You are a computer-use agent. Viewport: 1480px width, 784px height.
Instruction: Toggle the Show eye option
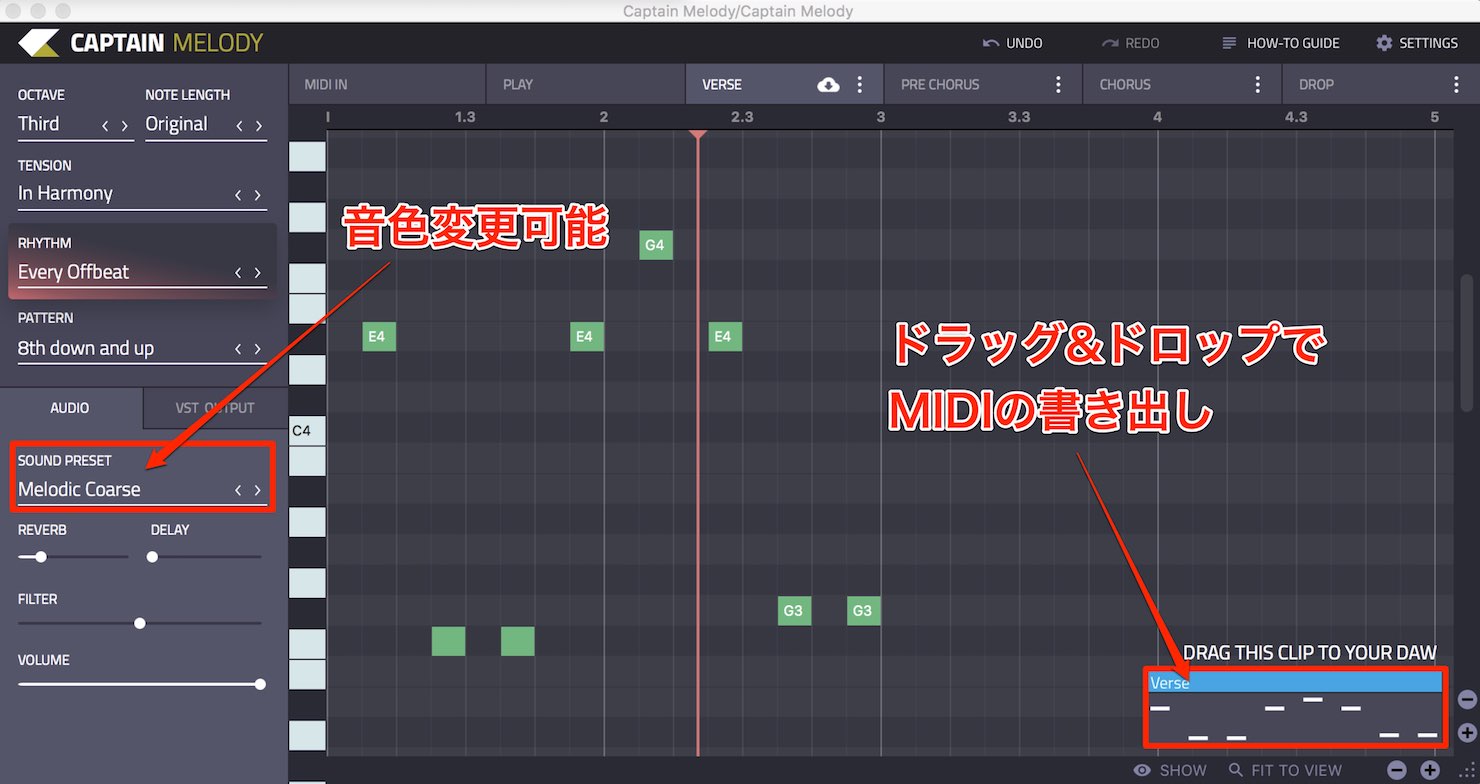click(x=1170, y=770)
